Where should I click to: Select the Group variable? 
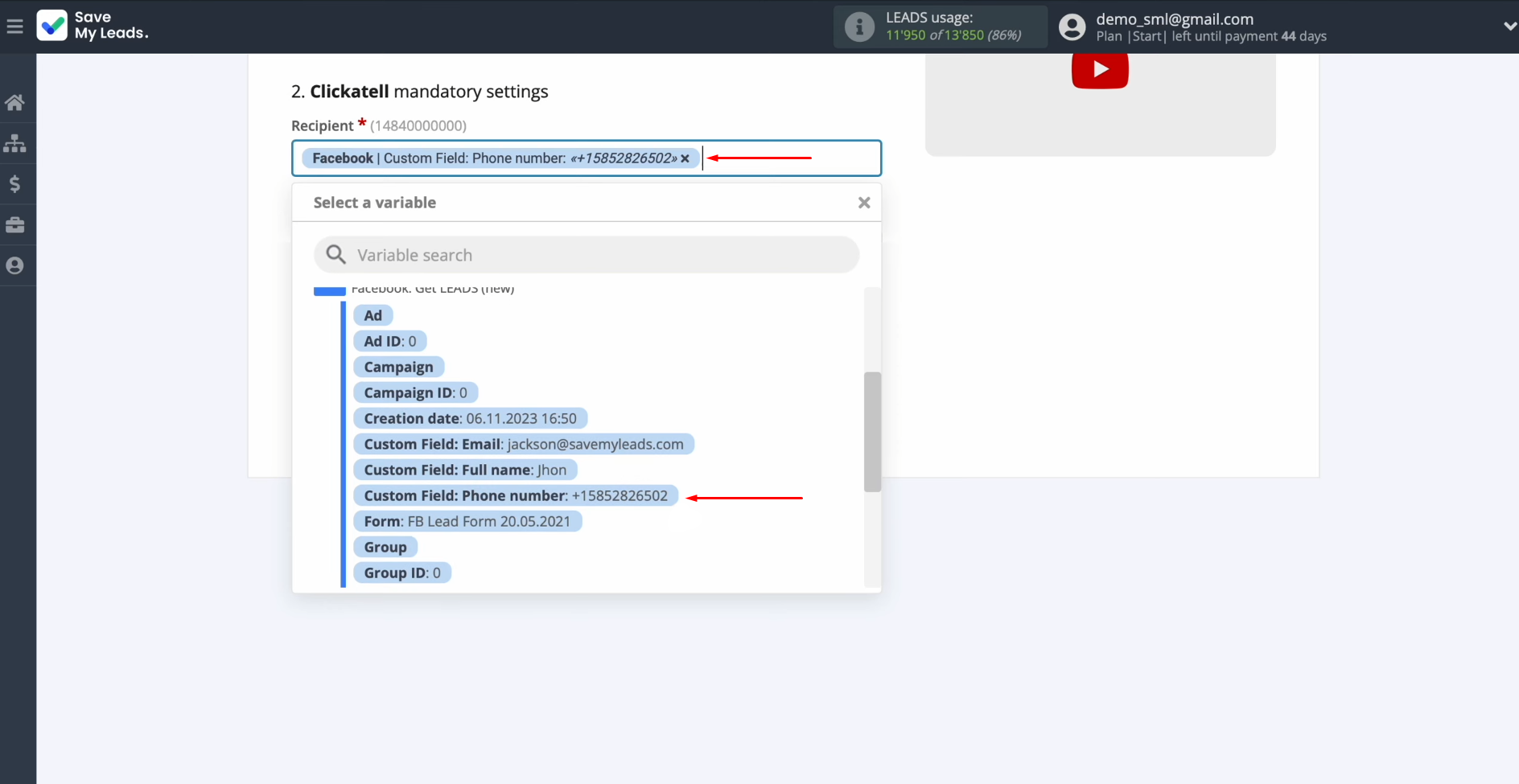tap(385, 547)
